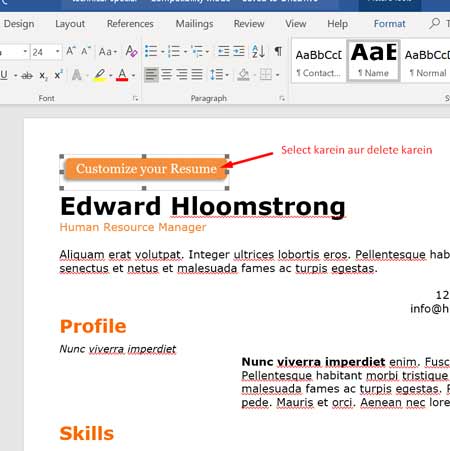Increase the paragraph indent
The height and width of the screenshot is (451, 450).
(x=239, y=51)
